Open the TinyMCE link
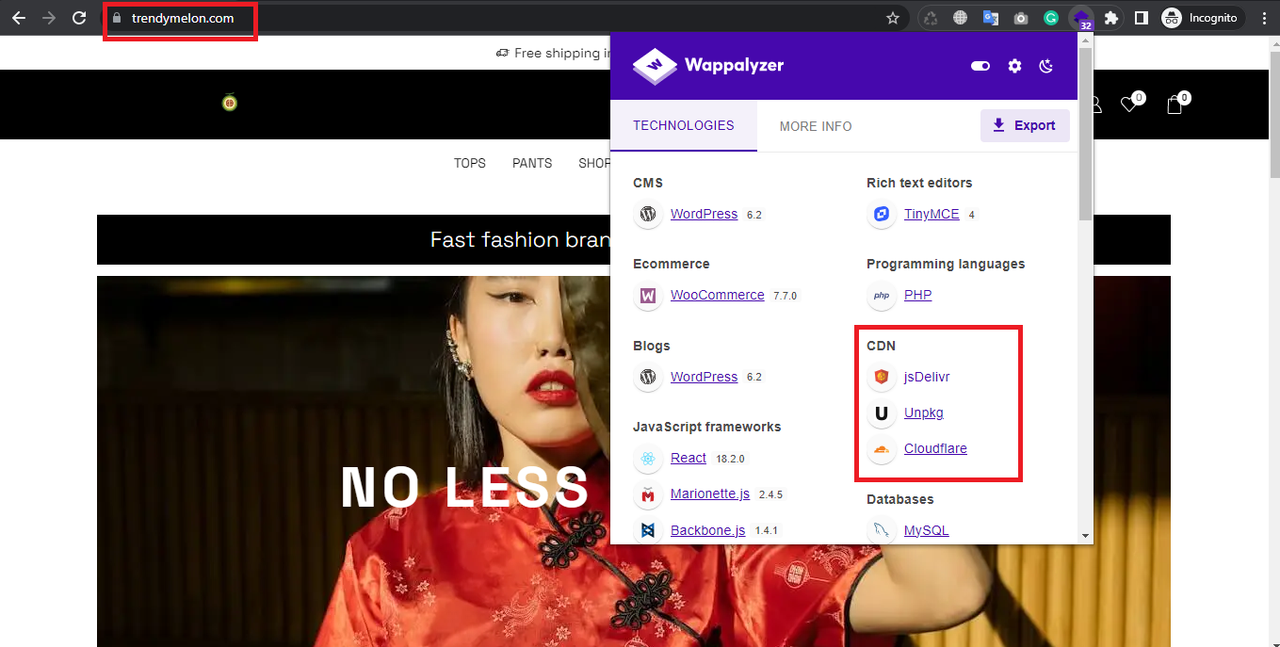This screenshot has width=1280, height=647. [x=932, y=214]
